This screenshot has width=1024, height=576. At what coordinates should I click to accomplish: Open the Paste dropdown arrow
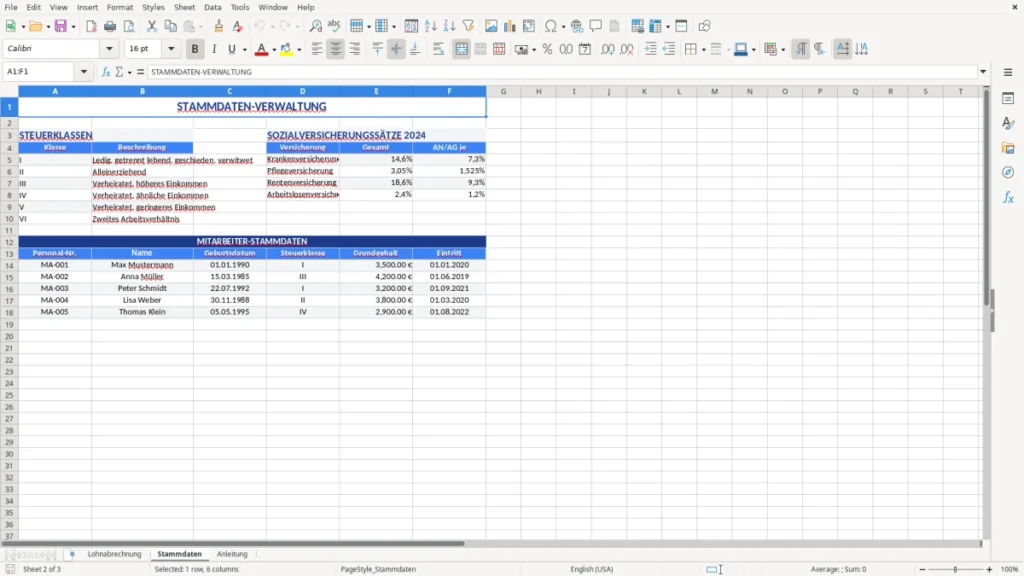201,27
